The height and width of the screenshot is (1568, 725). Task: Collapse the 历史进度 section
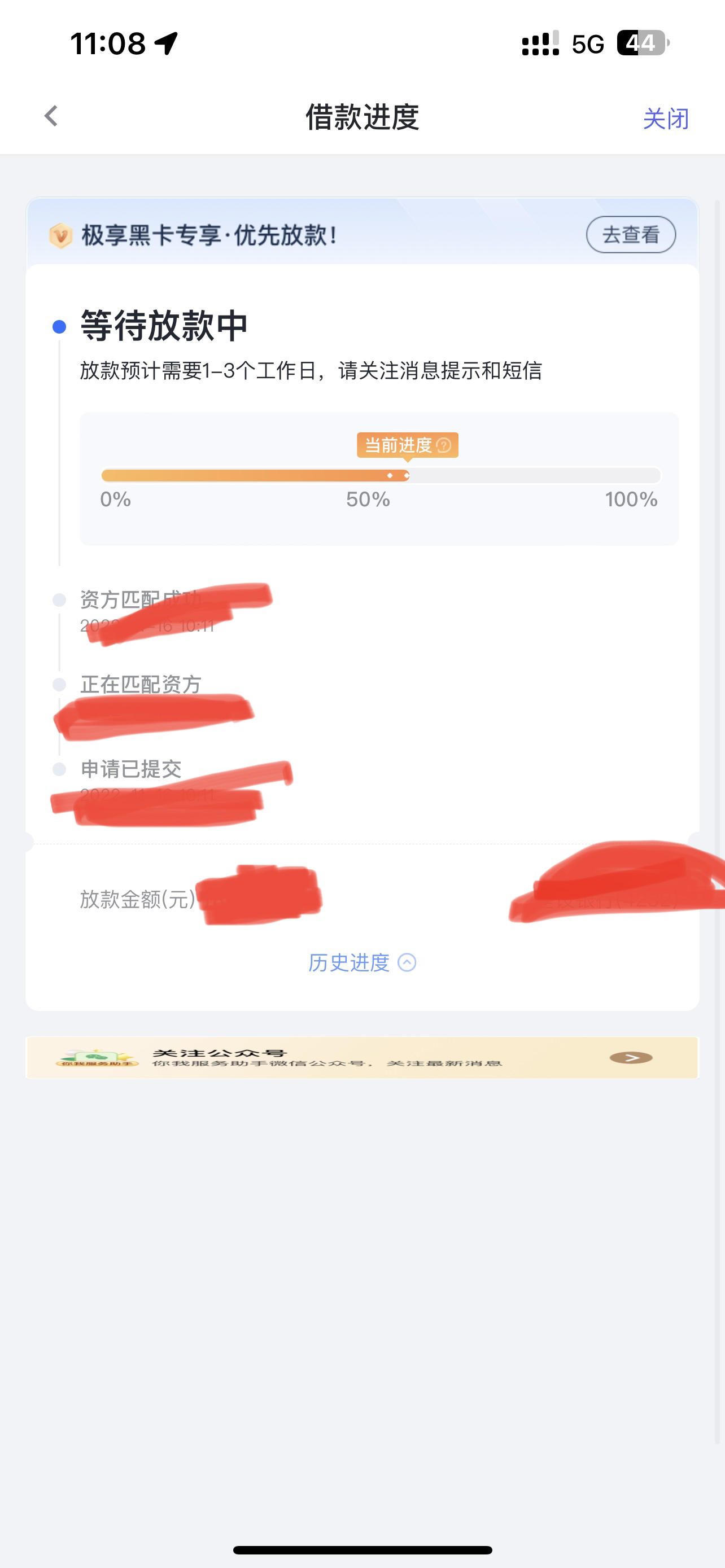pos(362,962)
